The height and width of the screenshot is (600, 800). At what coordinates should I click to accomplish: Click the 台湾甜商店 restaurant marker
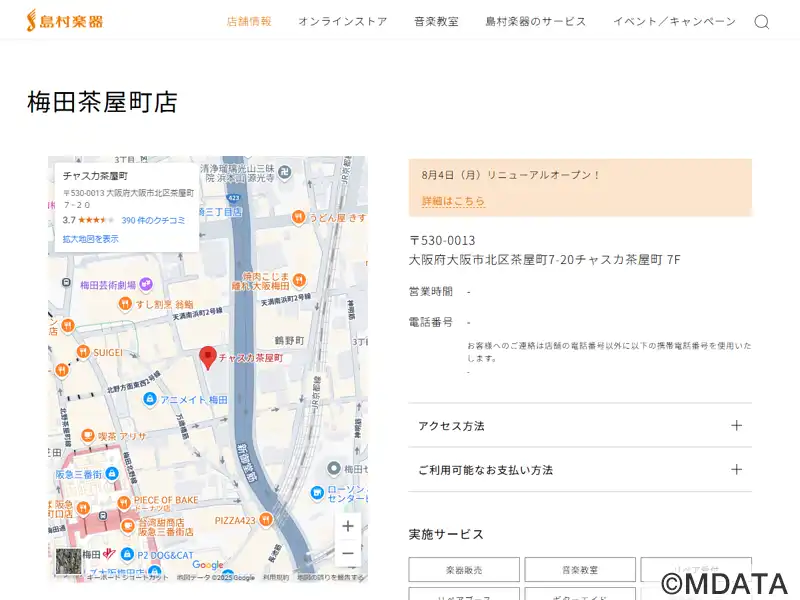128,526
